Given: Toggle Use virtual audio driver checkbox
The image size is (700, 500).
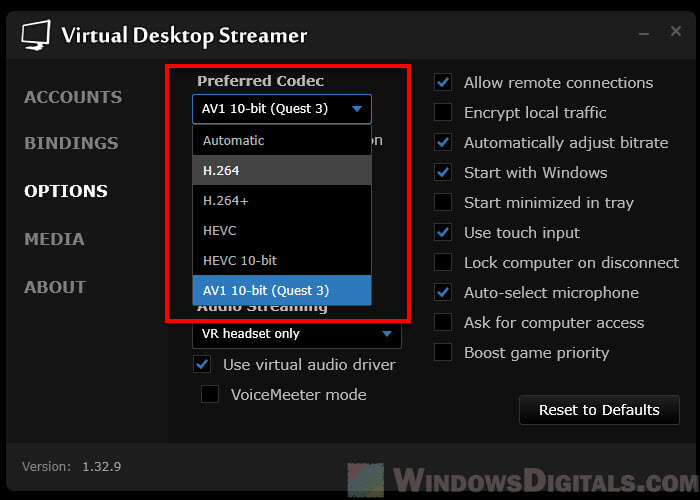Looking at the screenshot, I should [x=202, y=365].
